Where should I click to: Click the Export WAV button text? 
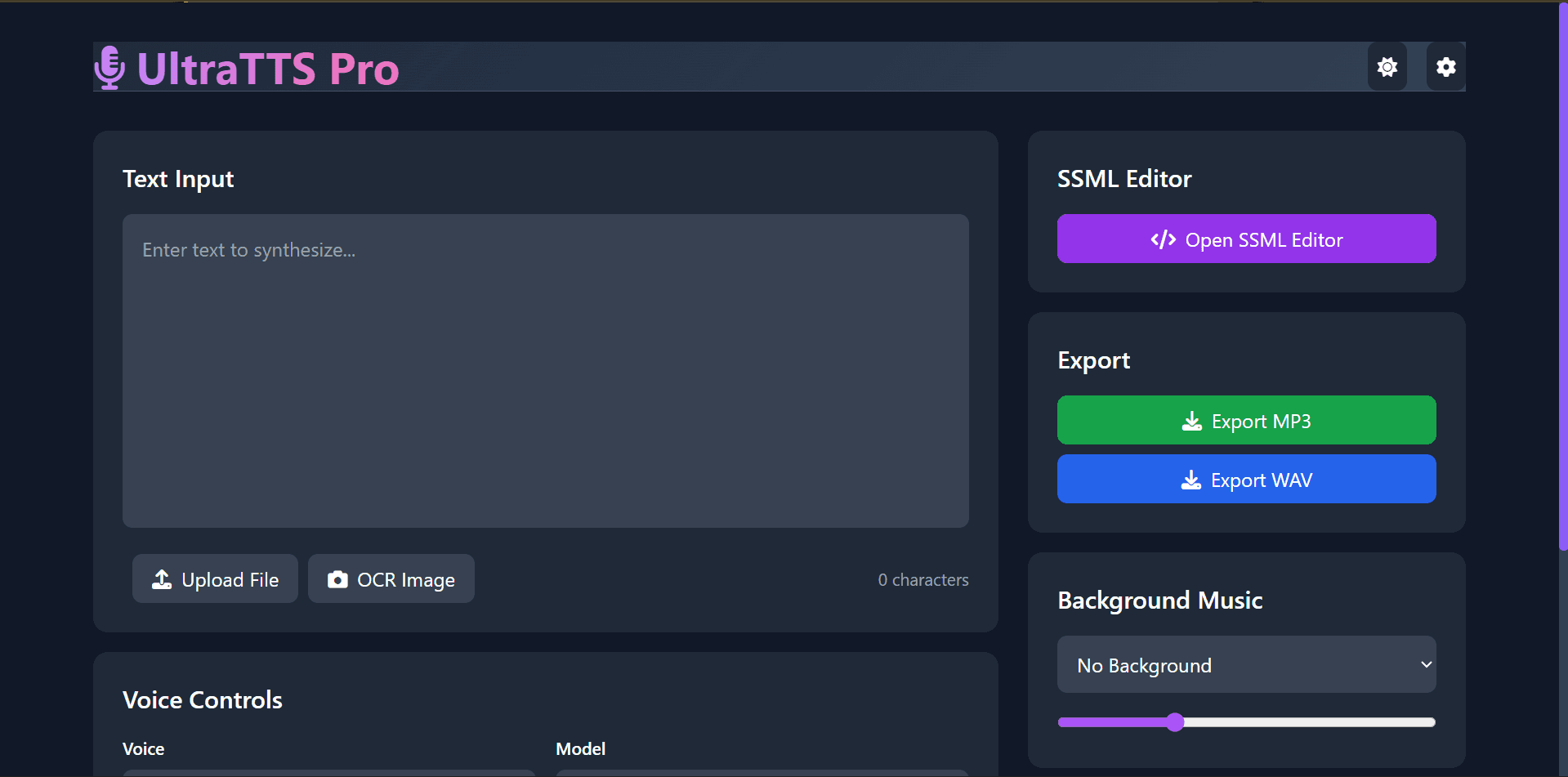coord(1262,480)
